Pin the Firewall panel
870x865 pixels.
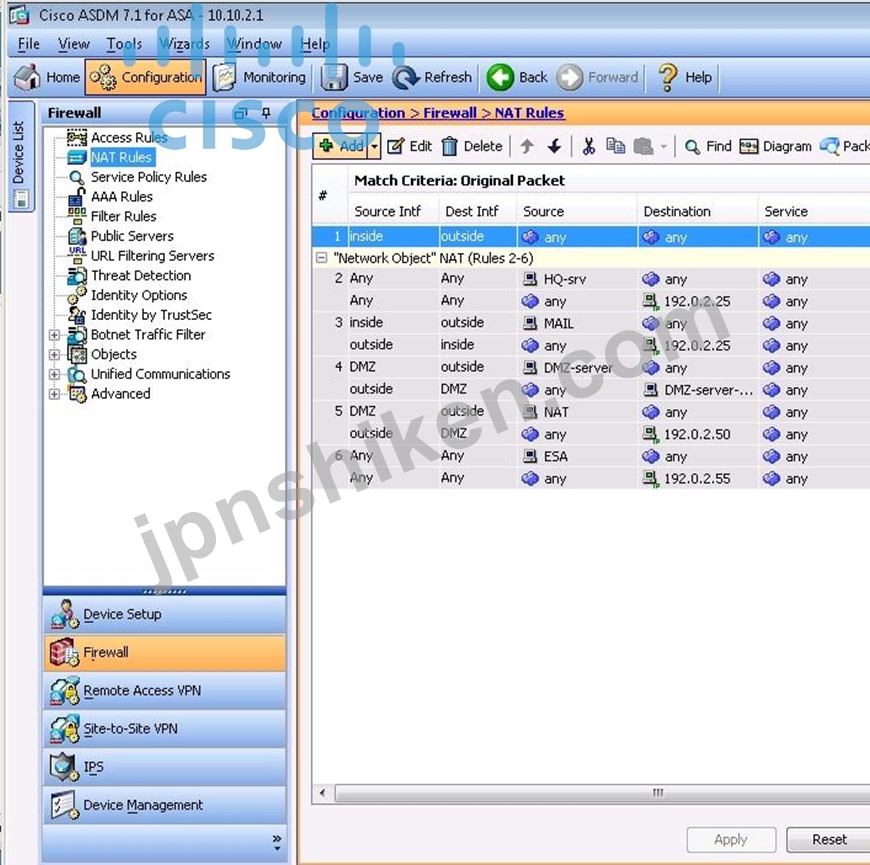(x=266, y=113)
